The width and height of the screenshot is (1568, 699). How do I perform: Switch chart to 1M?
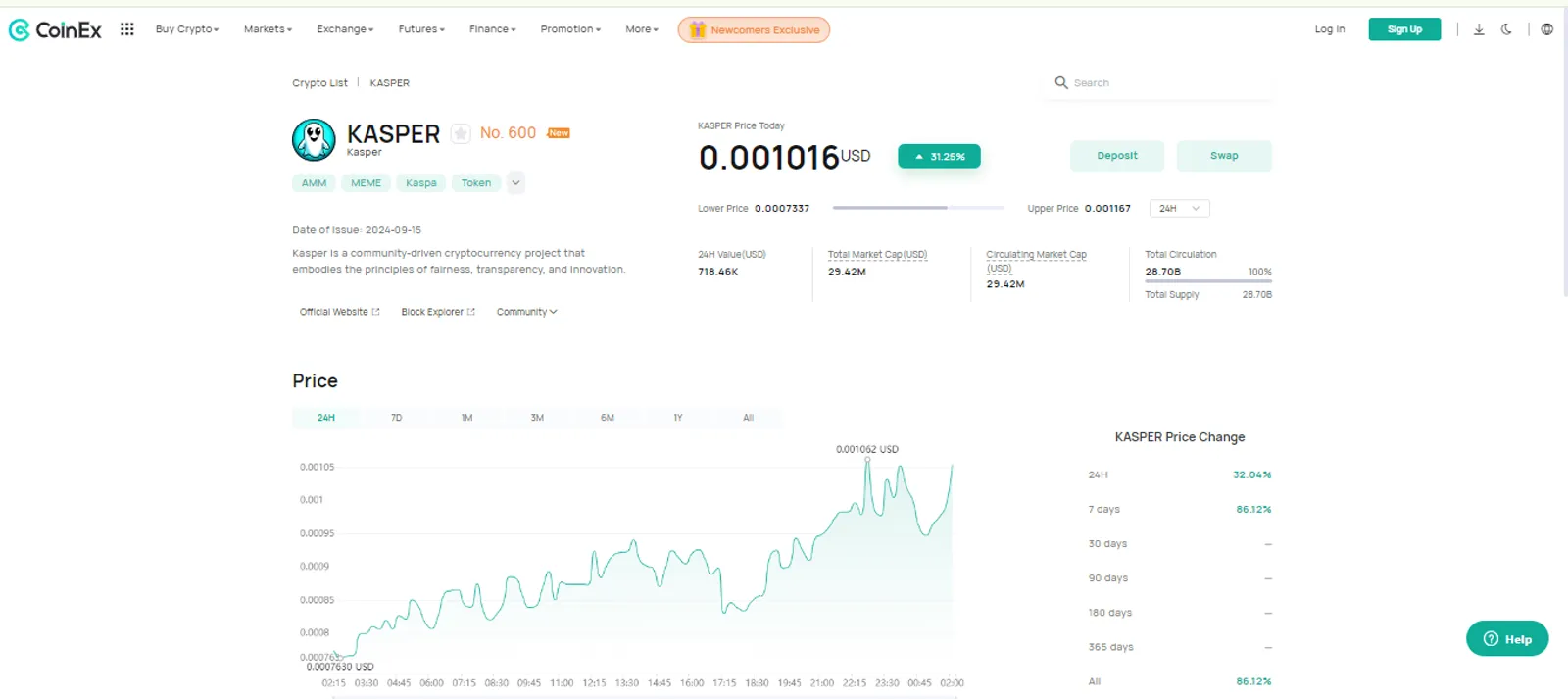click(467, 418)
